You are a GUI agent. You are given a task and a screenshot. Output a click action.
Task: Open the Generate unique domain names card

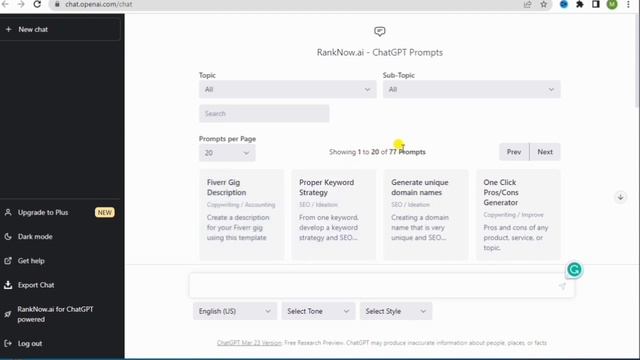point(426,214)
